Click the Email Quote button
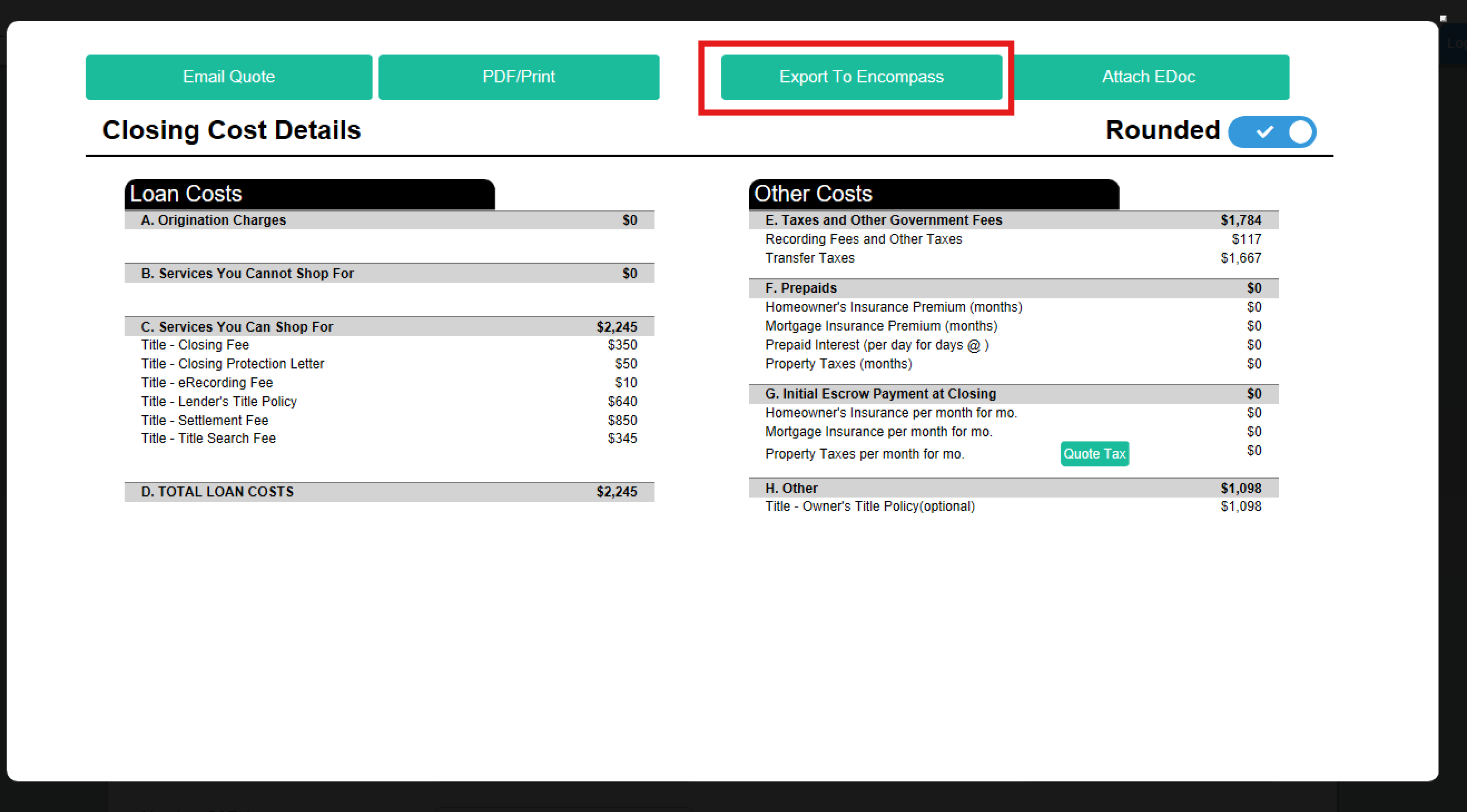This screenshot has height=812, width=1467. pyautogui.click(x=229, y=77)
